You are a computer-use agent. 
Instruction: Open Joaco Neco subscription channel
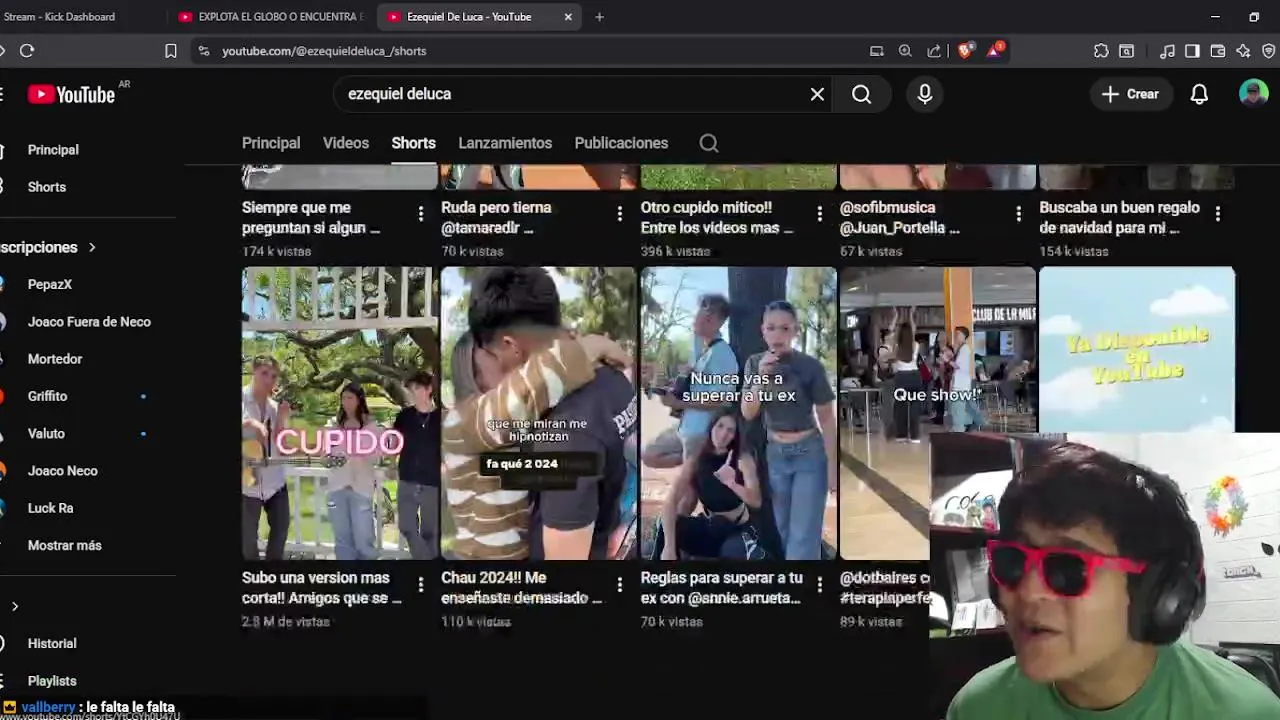coord(63,471)
